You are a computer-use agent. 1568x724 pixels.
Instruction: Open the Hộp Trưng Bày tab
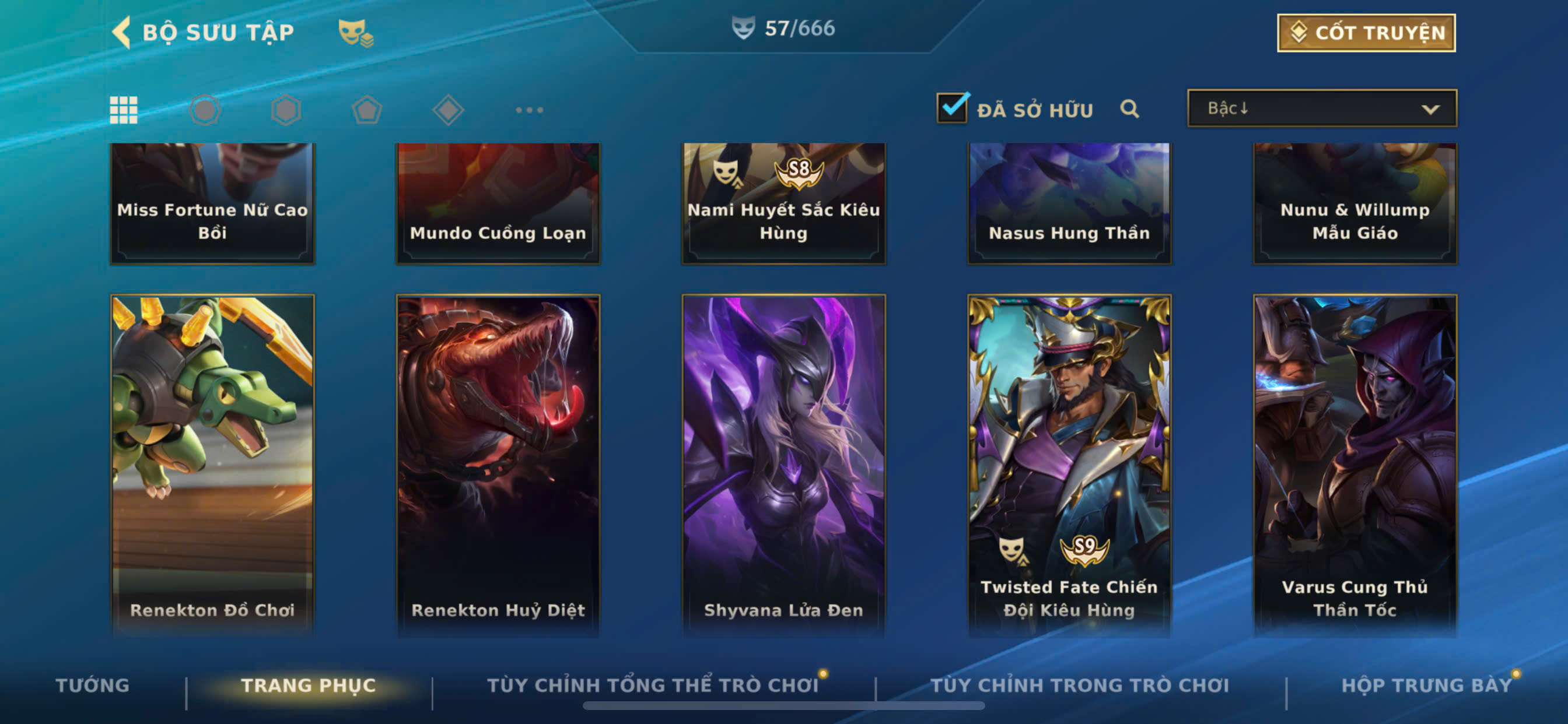pyautogui.click(x=1427, y=686)
